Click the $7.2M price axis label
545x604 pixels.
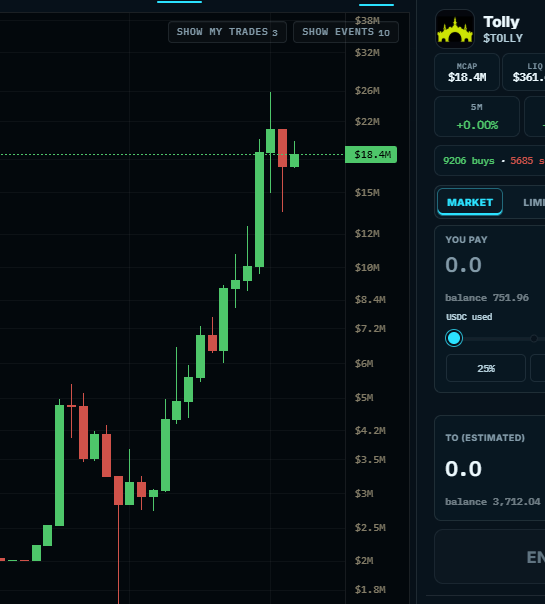coord(370,329)
